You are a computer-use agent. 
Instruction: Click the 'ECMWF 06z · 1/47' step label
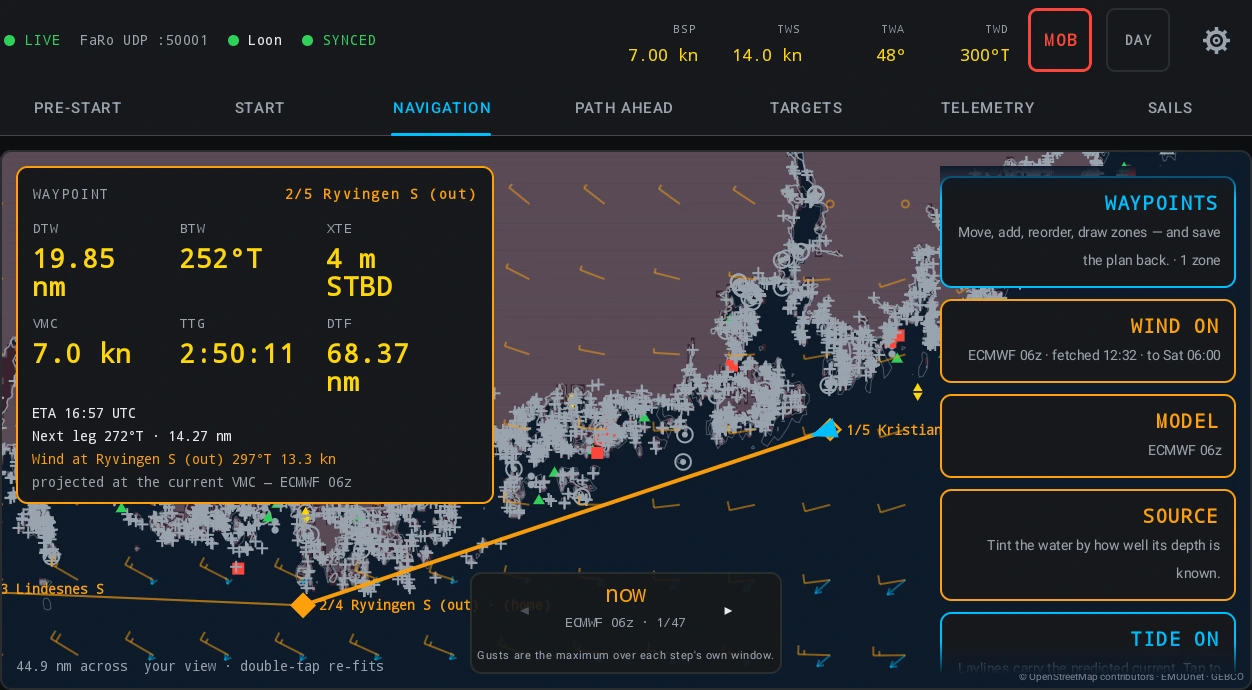point(625,622)
